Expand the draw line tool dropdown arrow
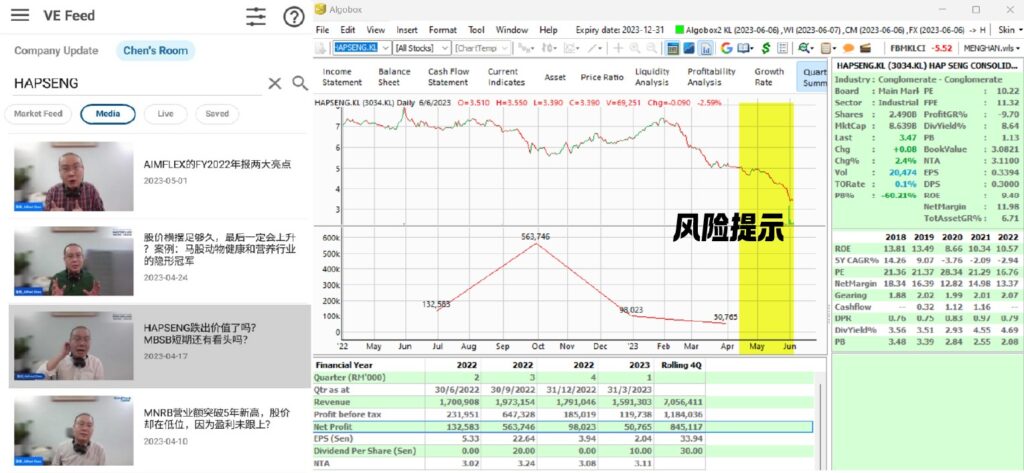Screen dimensions: 1024x473 600,48
